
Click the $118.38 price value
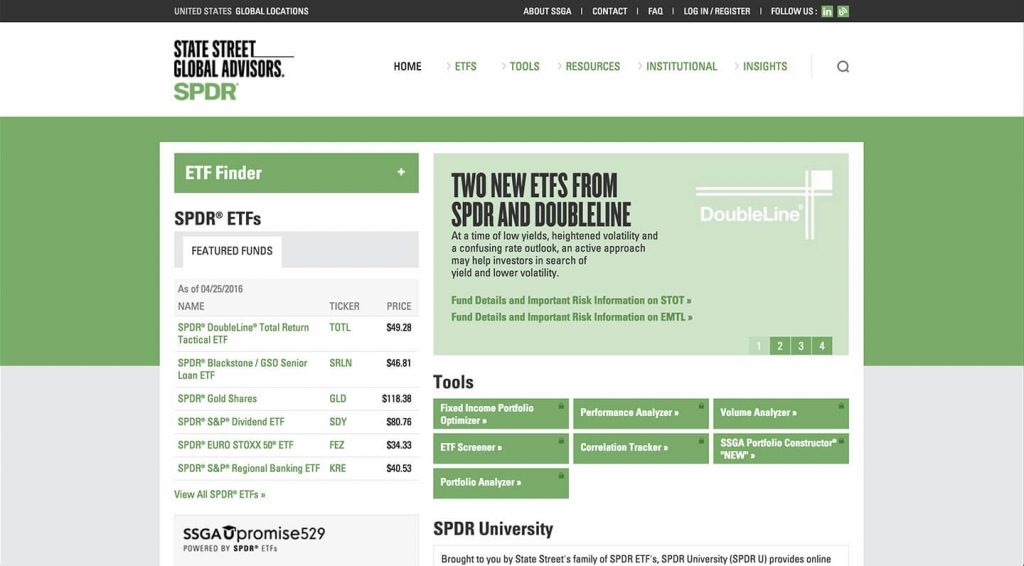click(396, 398)
